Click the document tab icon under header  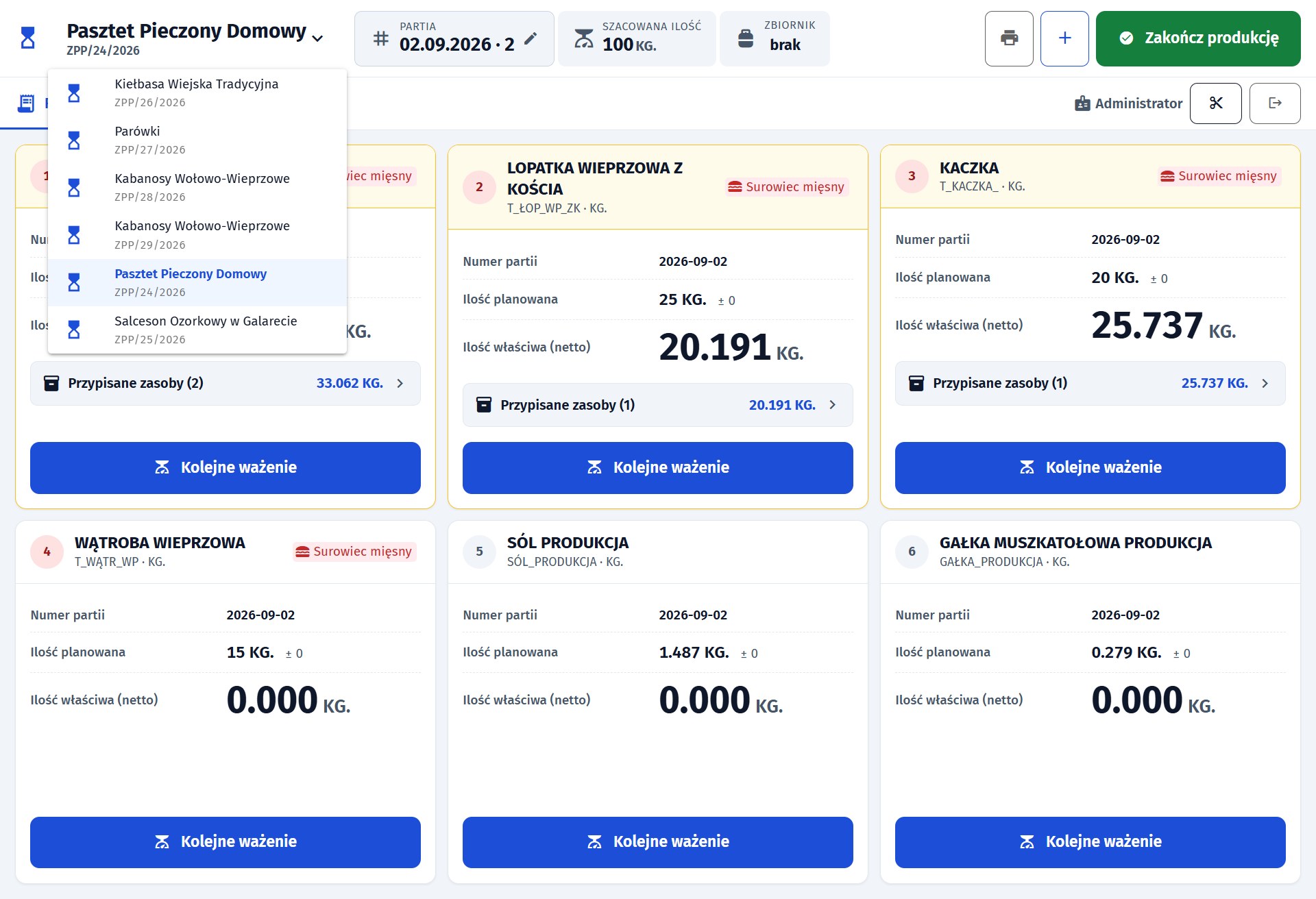[x=26, y=103]
